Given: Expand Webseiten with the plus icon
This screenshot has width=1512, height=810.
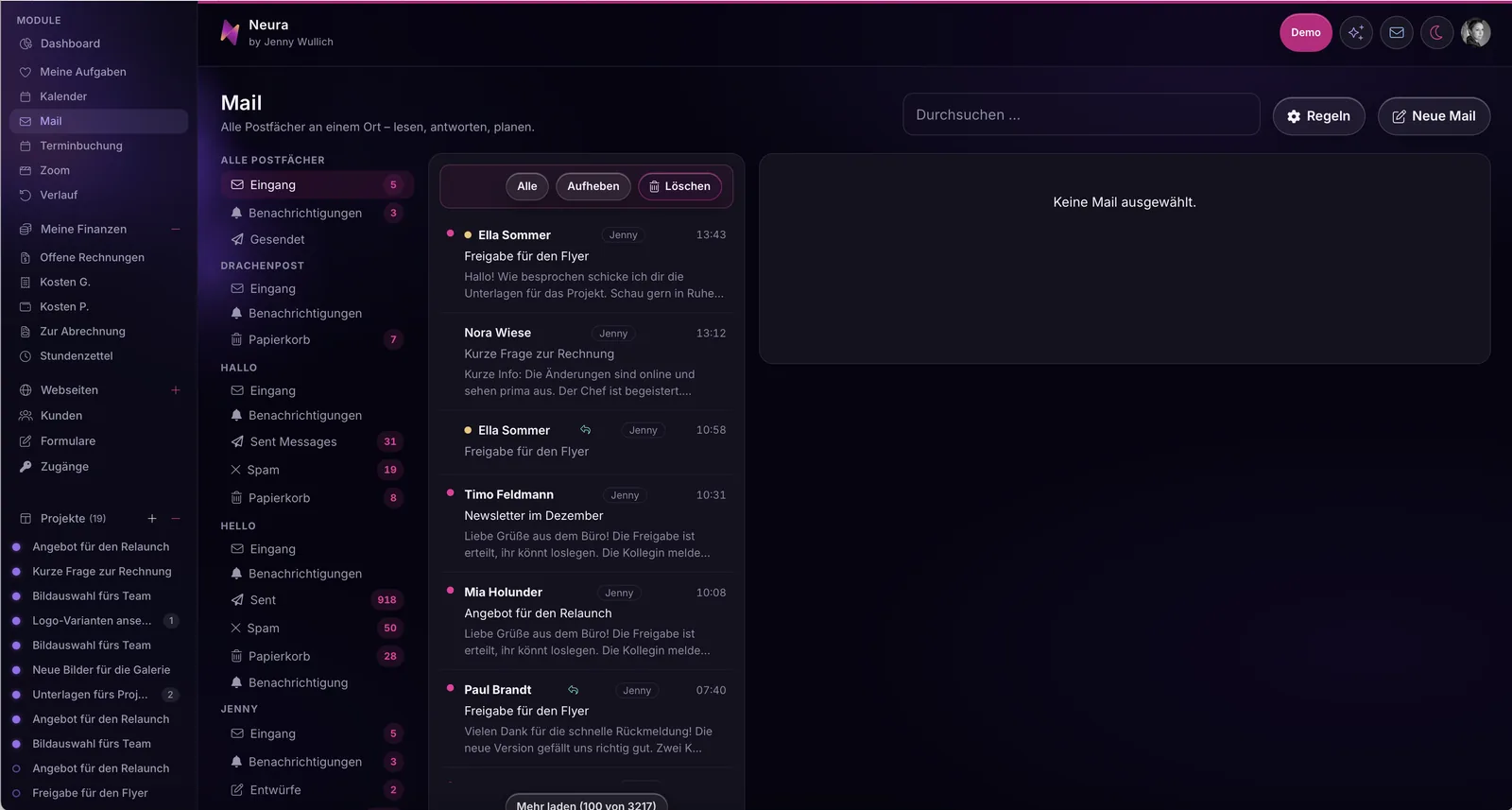Looking at the screenshot, I should 176,390.
